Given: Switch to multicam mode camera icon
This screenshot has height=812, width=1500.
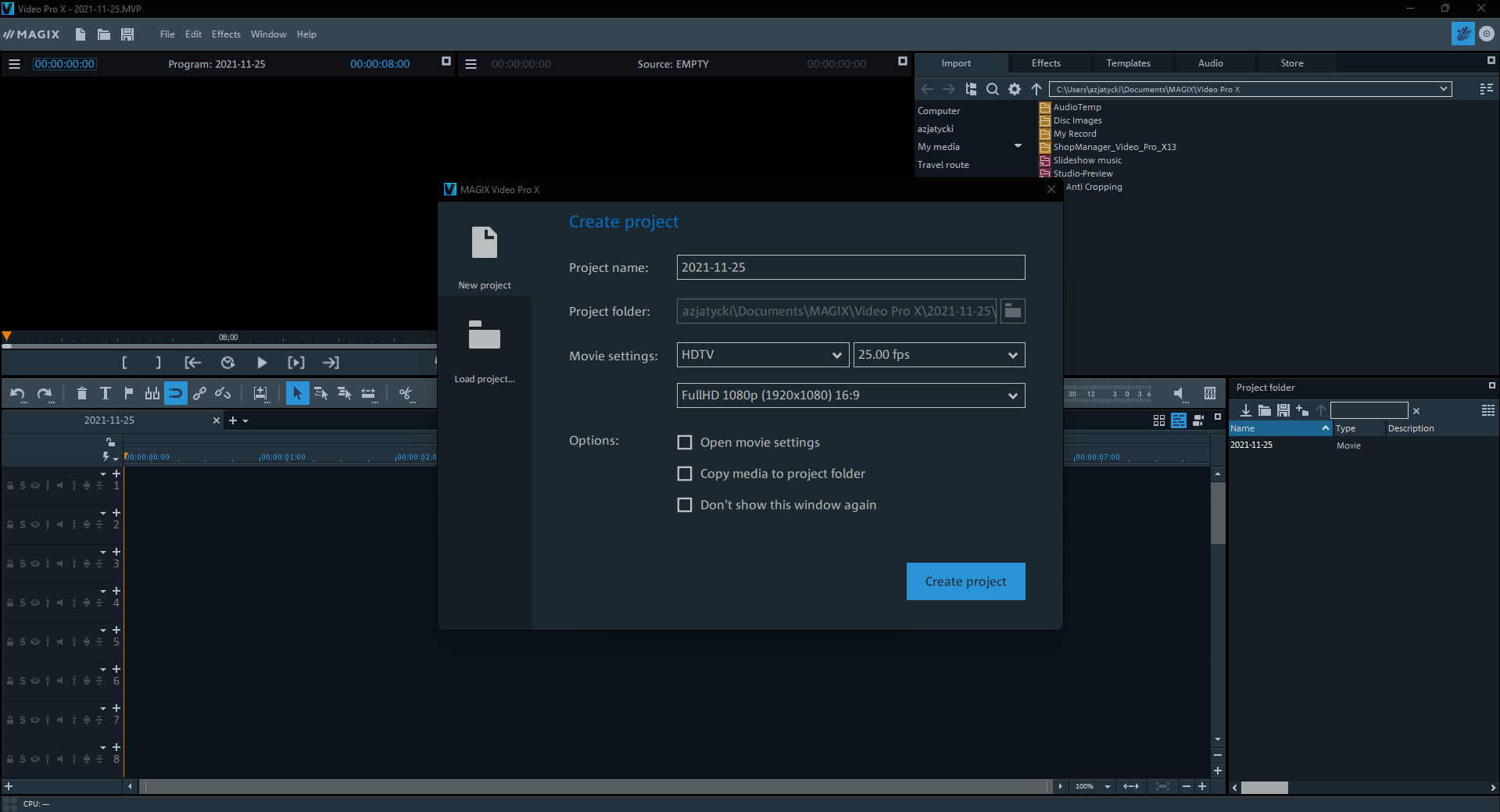Looking at the screenshot, I should coord(1198,420).
